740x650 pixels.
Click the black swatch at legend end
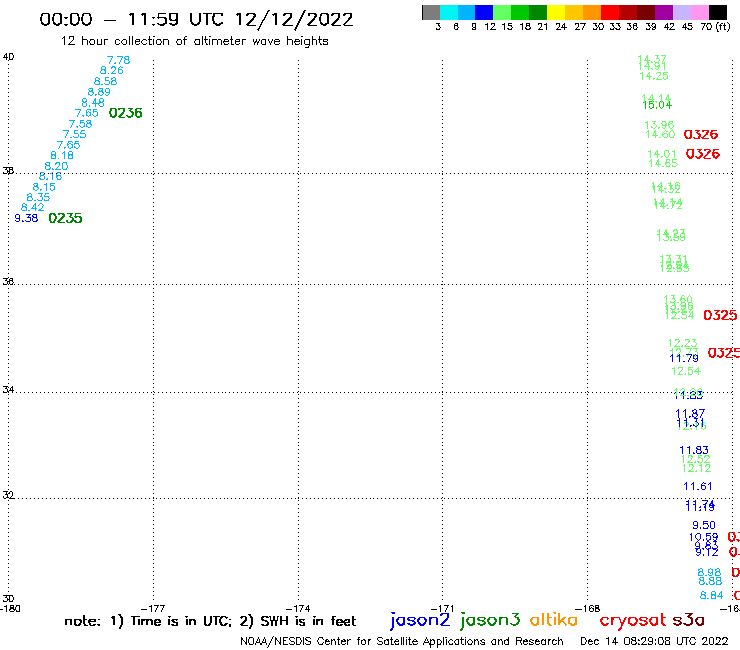point(717,12)
